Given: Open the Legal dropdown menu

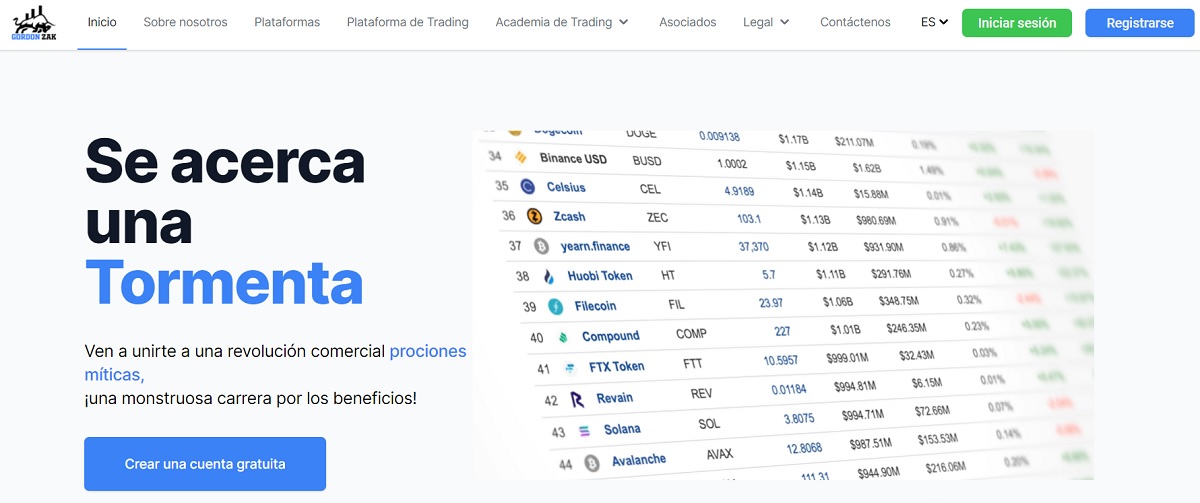Looking at the screenshot, I should (766, 22).
